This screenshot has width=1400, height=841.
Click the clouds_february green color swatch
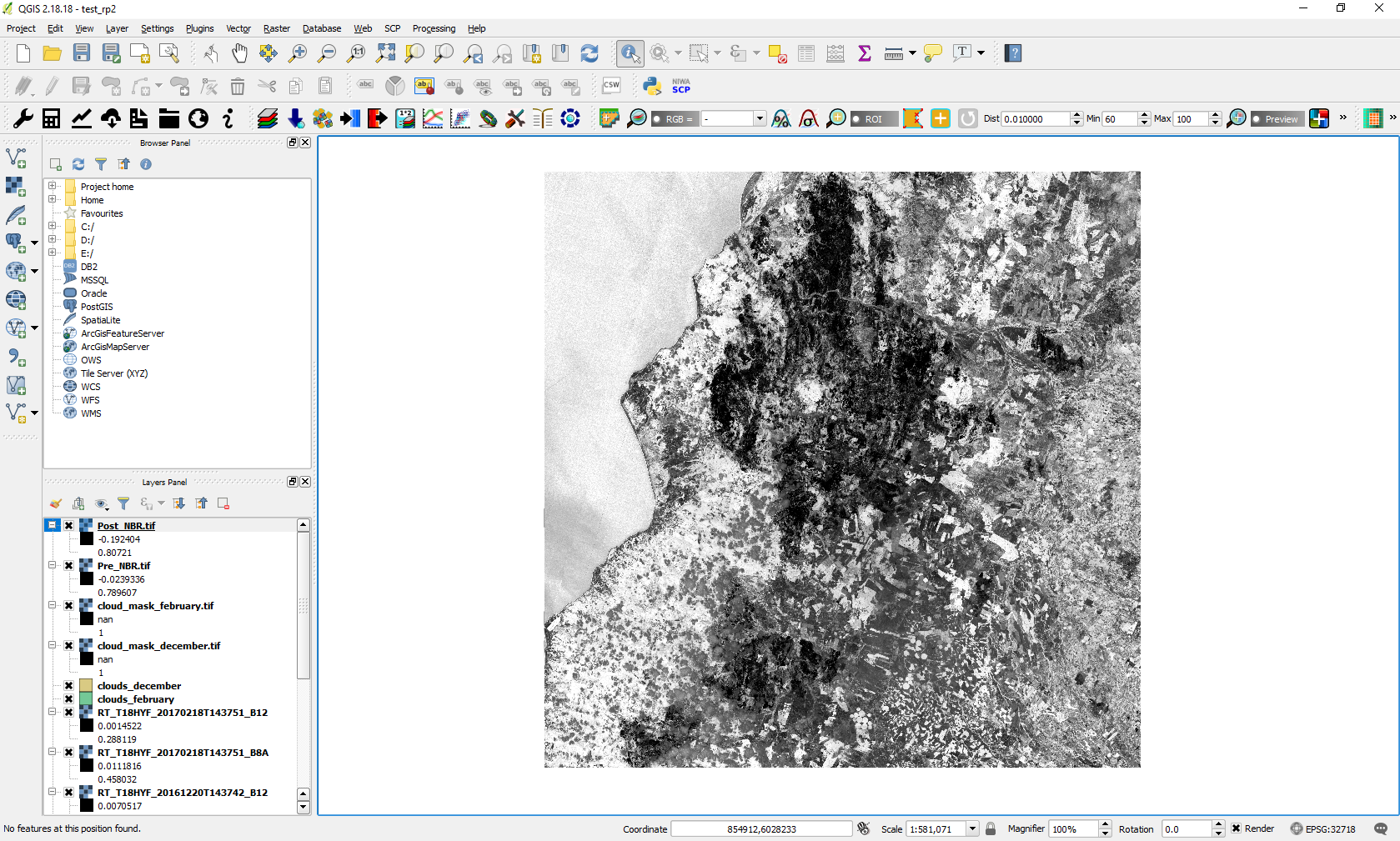pyautogui.click(x=86, y=699)
